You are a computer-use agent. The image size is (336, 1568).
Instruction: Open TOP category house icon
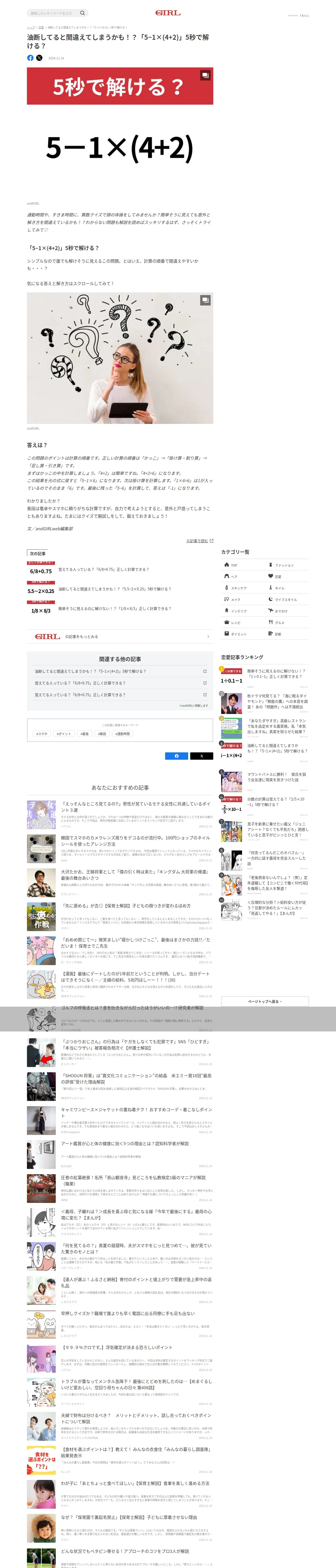226,565
